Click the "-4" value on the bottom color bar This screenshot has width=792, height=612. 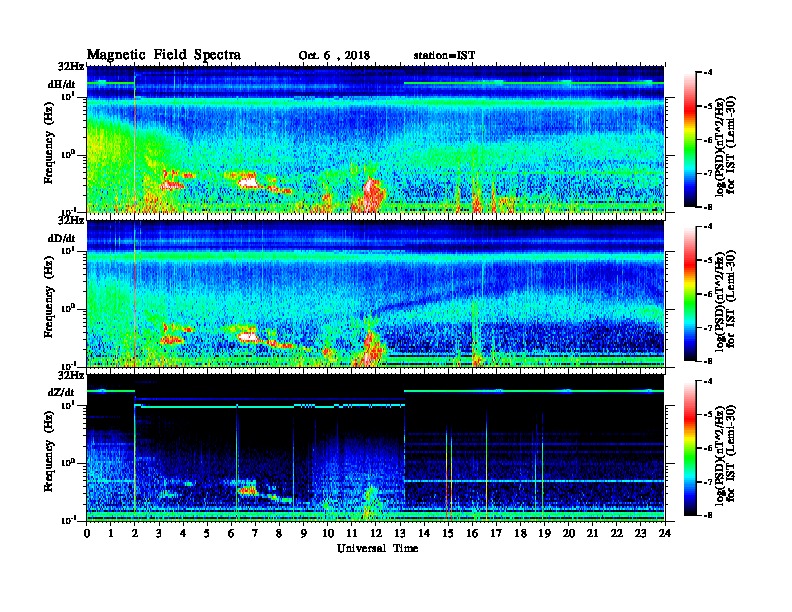[708, 381]
